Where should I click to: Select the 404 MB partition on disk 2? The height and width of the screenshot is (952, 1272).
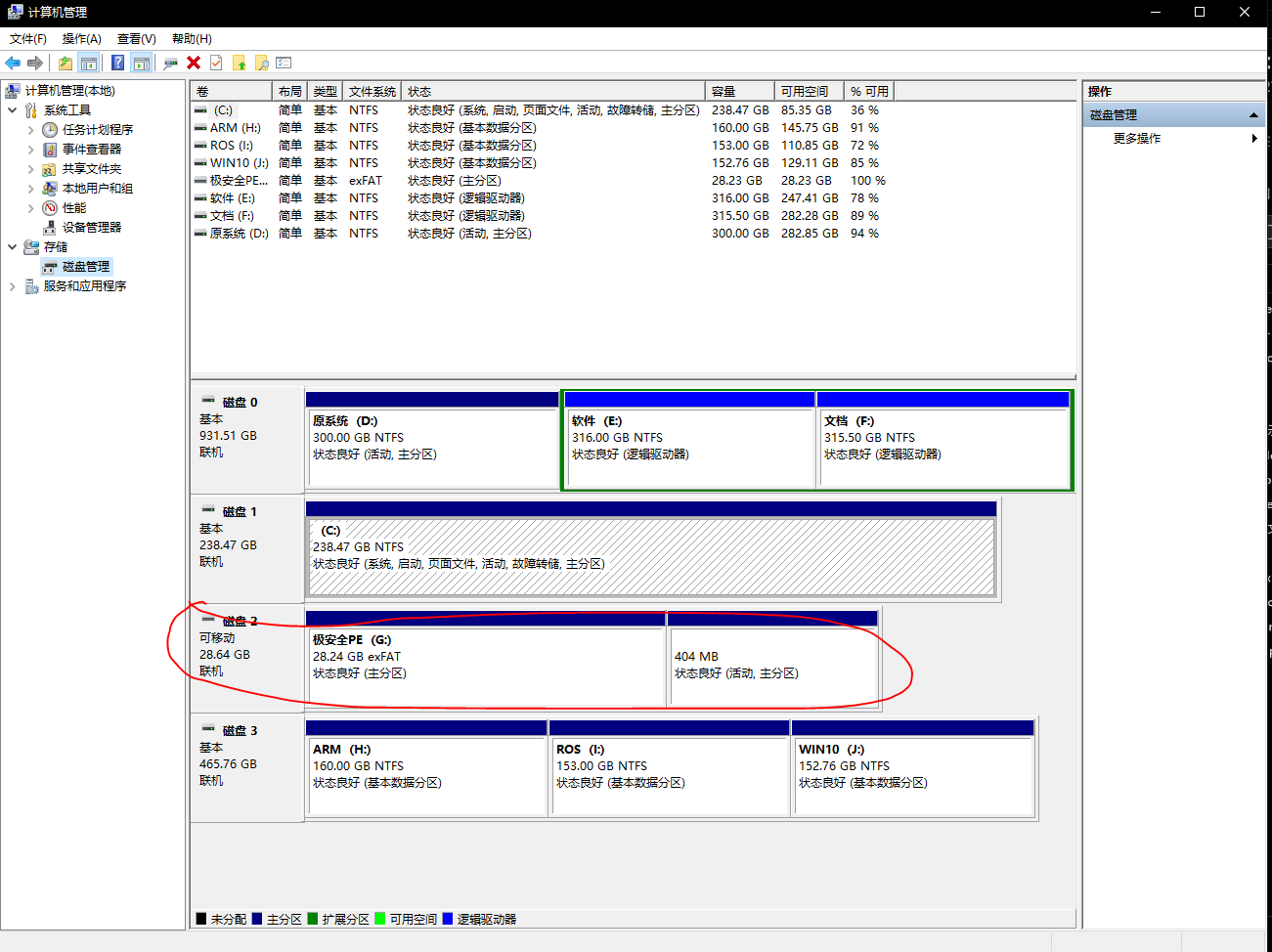[x=772, y=659]
